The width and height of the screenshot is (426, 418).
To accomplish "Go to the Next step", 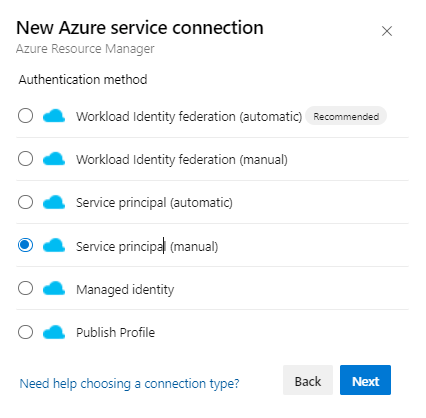I will point(365,380).
